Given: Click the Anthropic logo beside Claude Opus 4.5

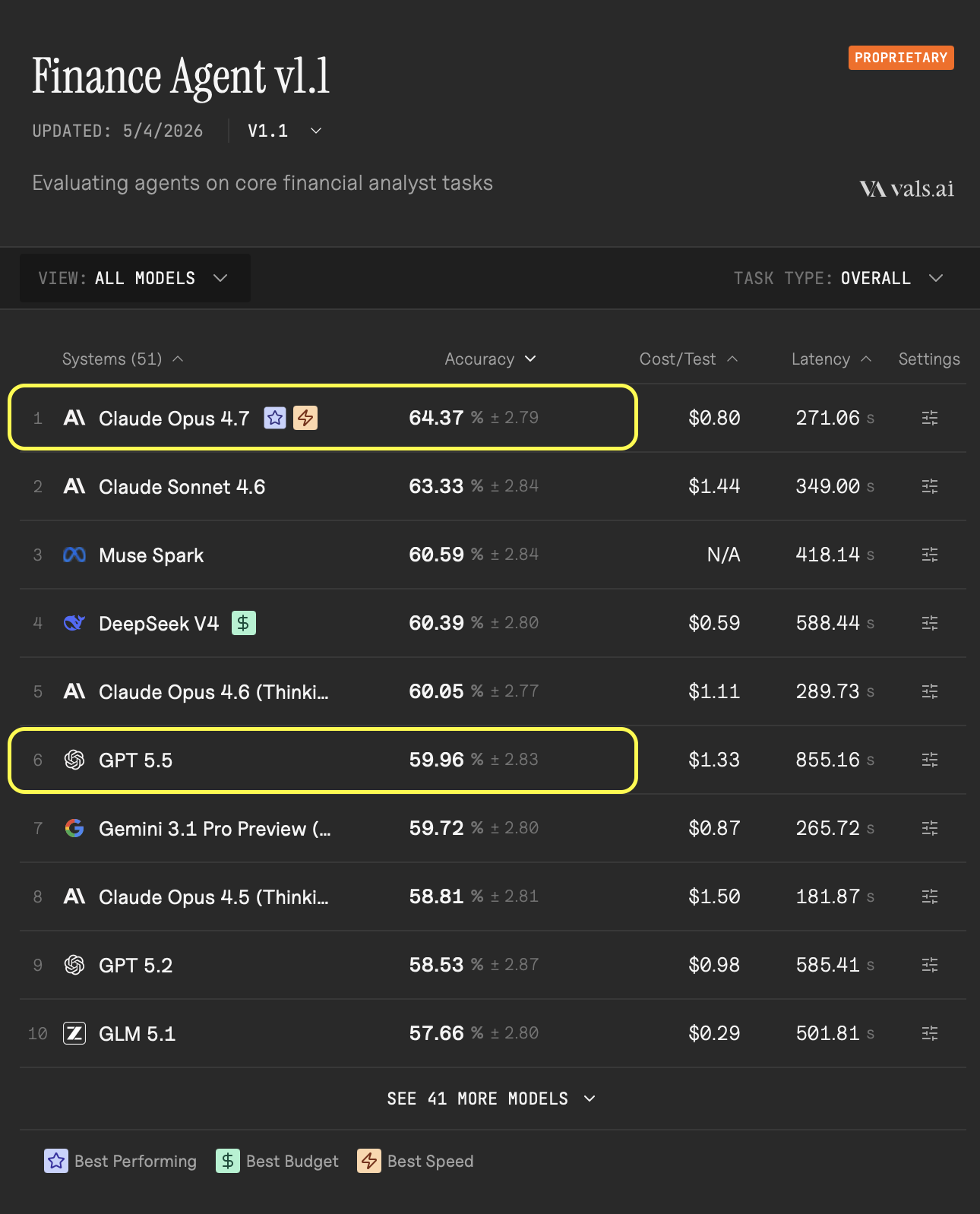Looking at the screenshot, I should [74, 896].
